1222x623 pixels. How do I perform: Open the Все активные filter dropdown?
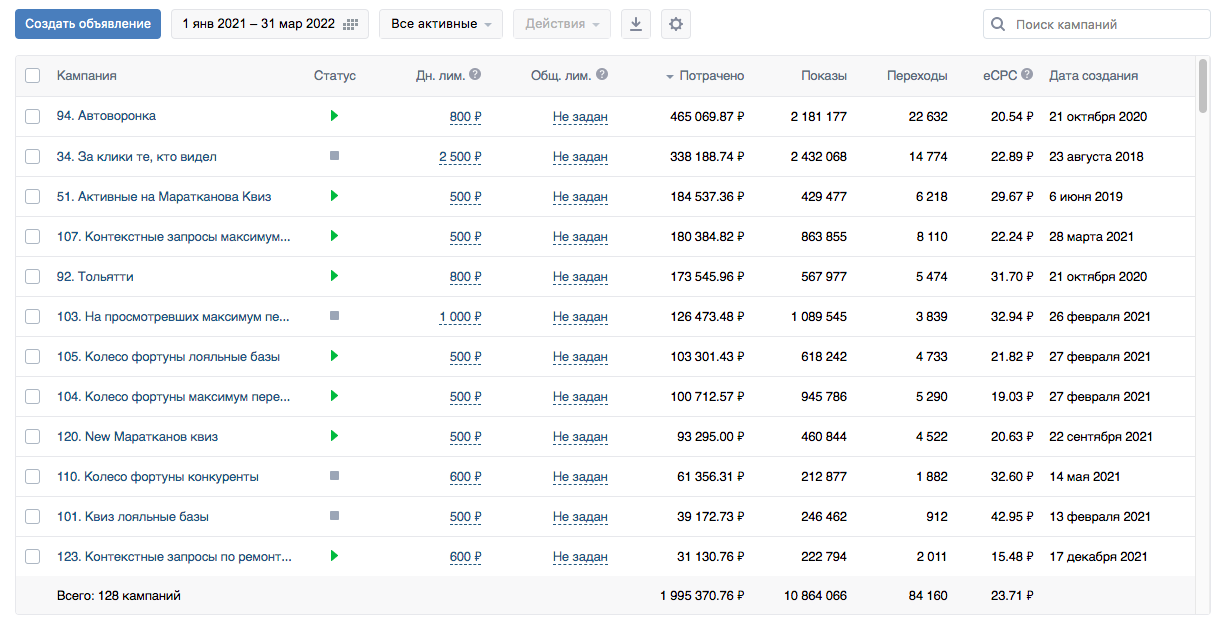point(440,24)
